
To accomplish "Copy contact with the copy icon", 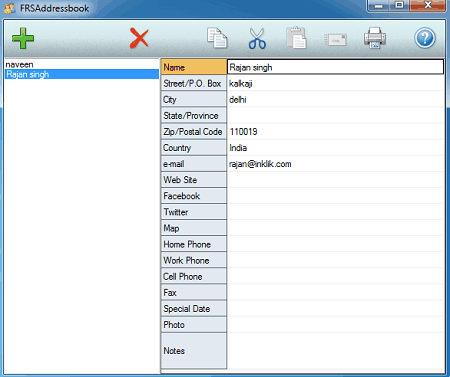I will click(217, 38).
